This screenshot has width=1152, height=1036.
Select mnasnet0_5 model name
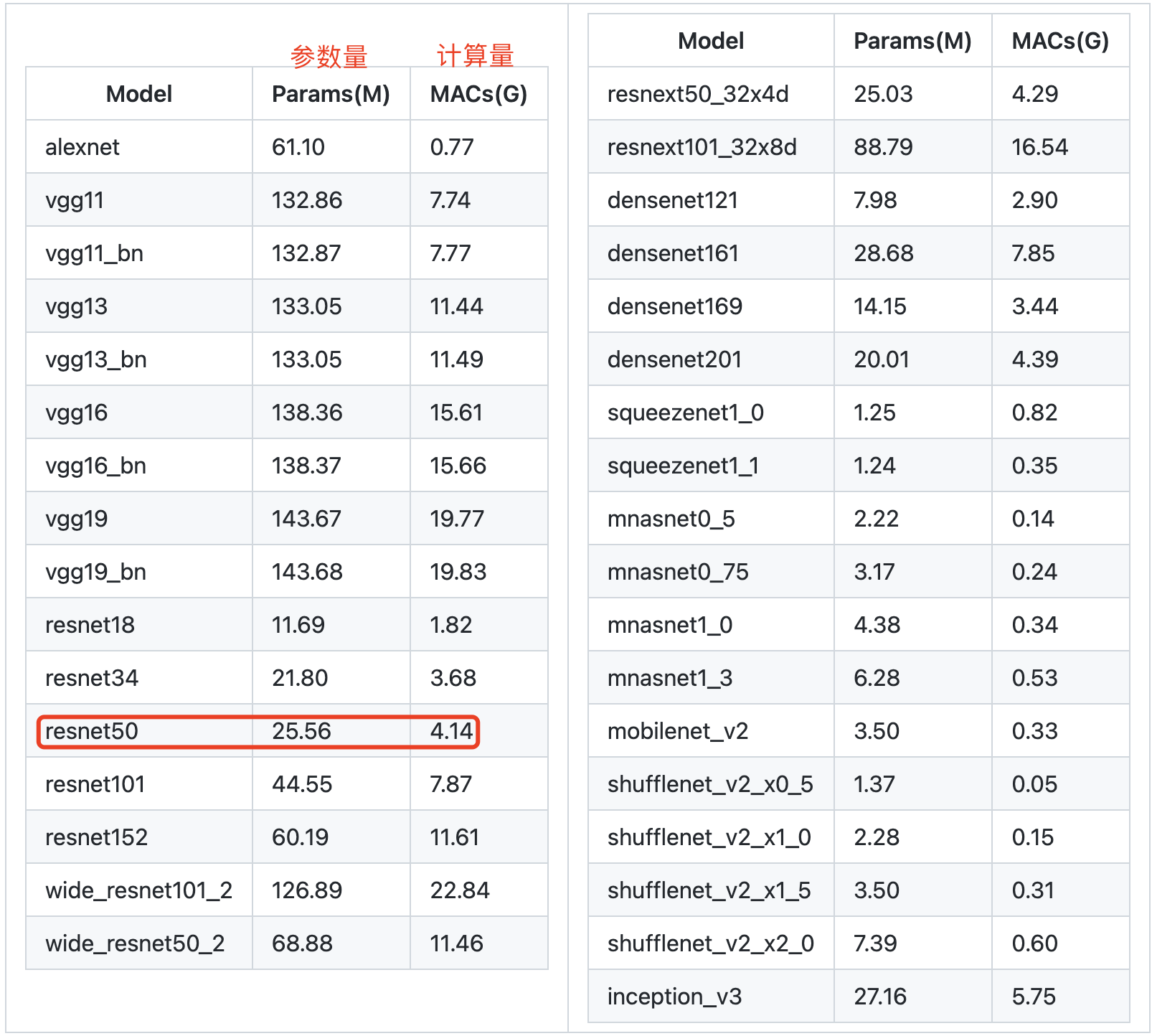click(671, 519)
